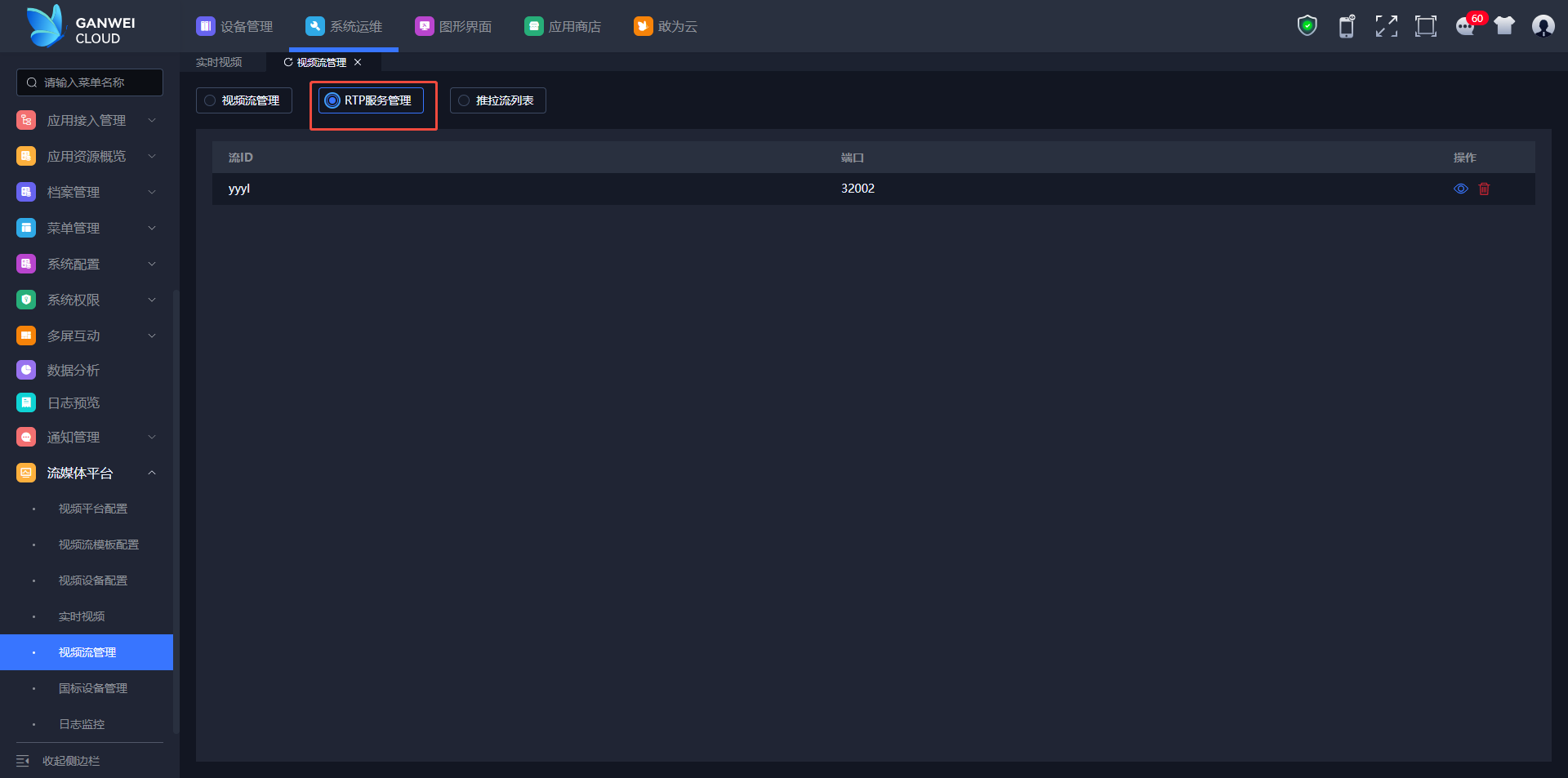Viewport: 1568px width, 778px height.
Task: Click the port value 32002
Action: point(857,189)
